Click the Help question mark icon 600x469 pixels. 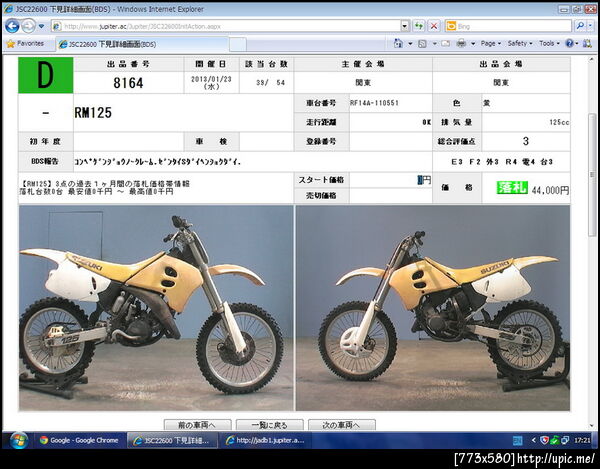[569, 44]
